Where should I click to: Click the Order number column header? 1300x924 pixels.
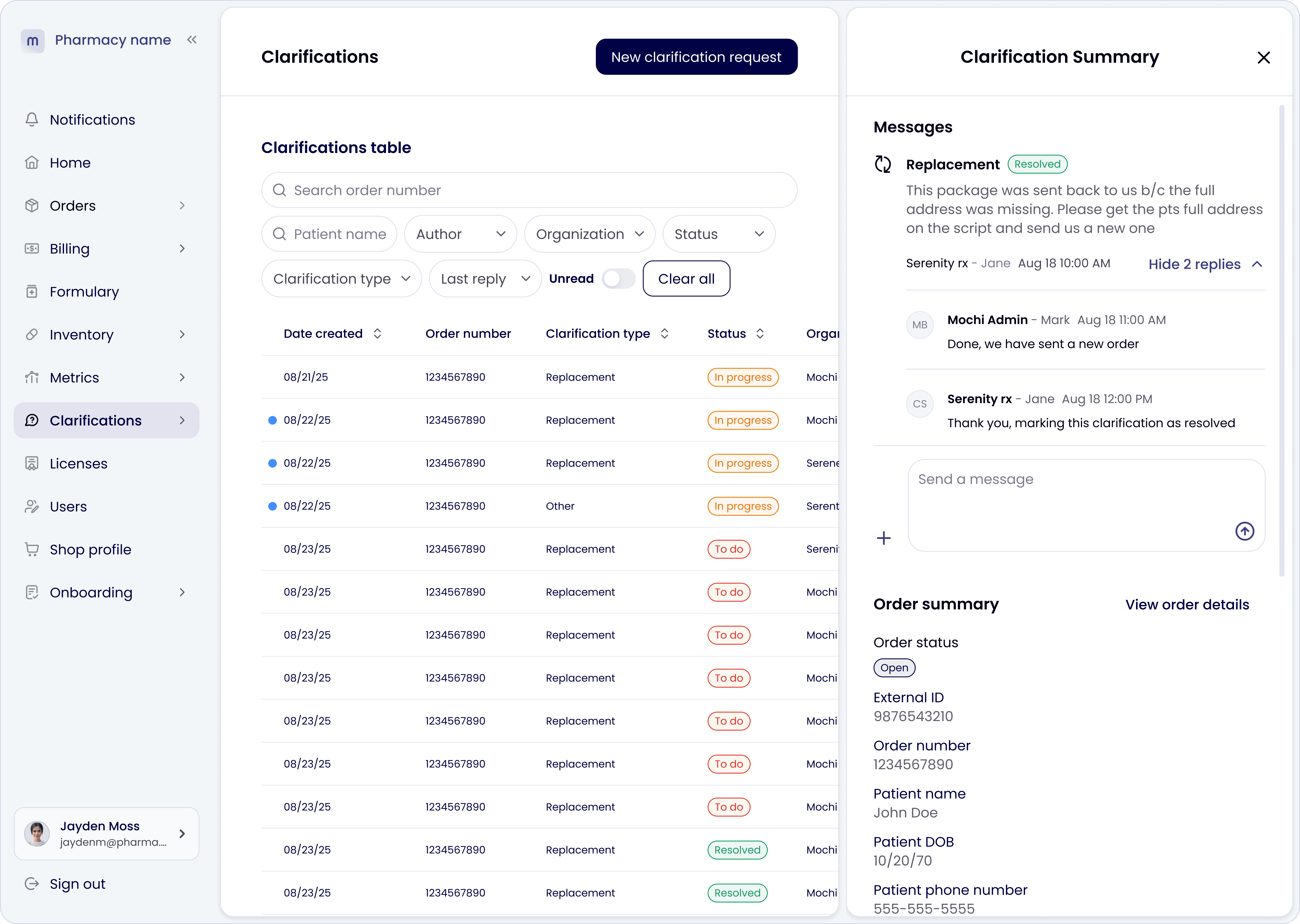pyautogui.click(x=468, y=333)
